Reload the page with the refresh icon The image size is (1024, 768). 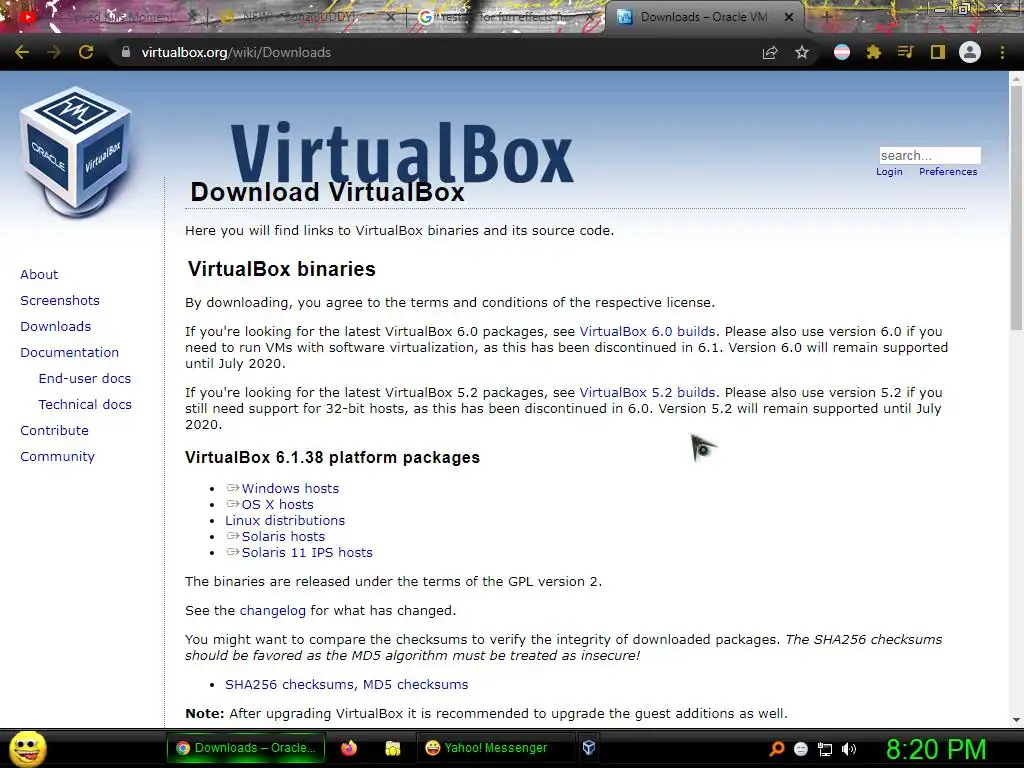tap(86, 52)
